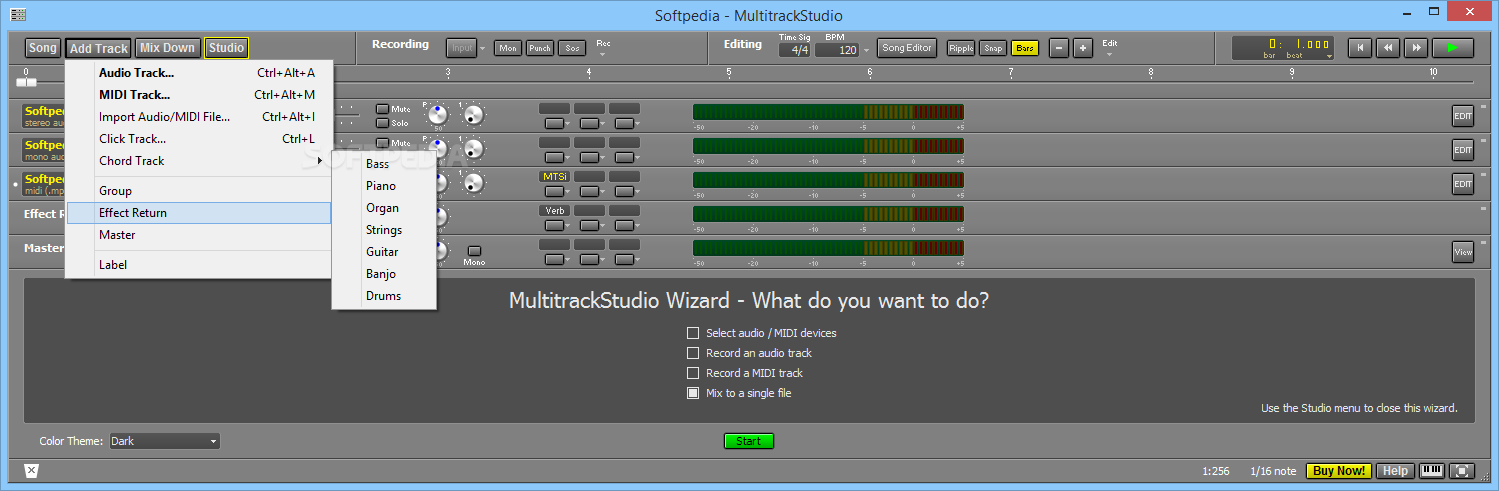Image resolution: width=1499 pixels, height=491 pixels.
Task: Click the plus zoom-in button in Editing
Action: point(1083,48)
